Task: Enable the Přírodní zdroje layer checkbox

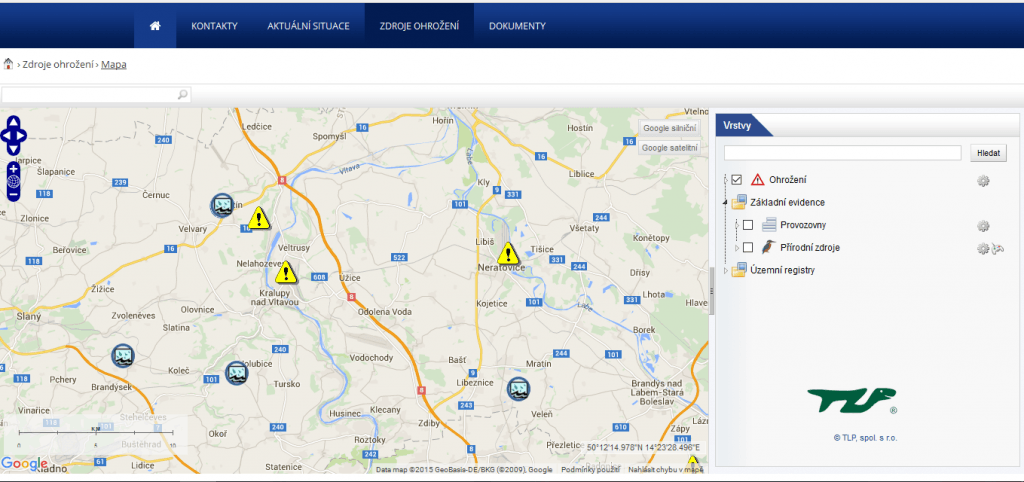Action: 748,247
